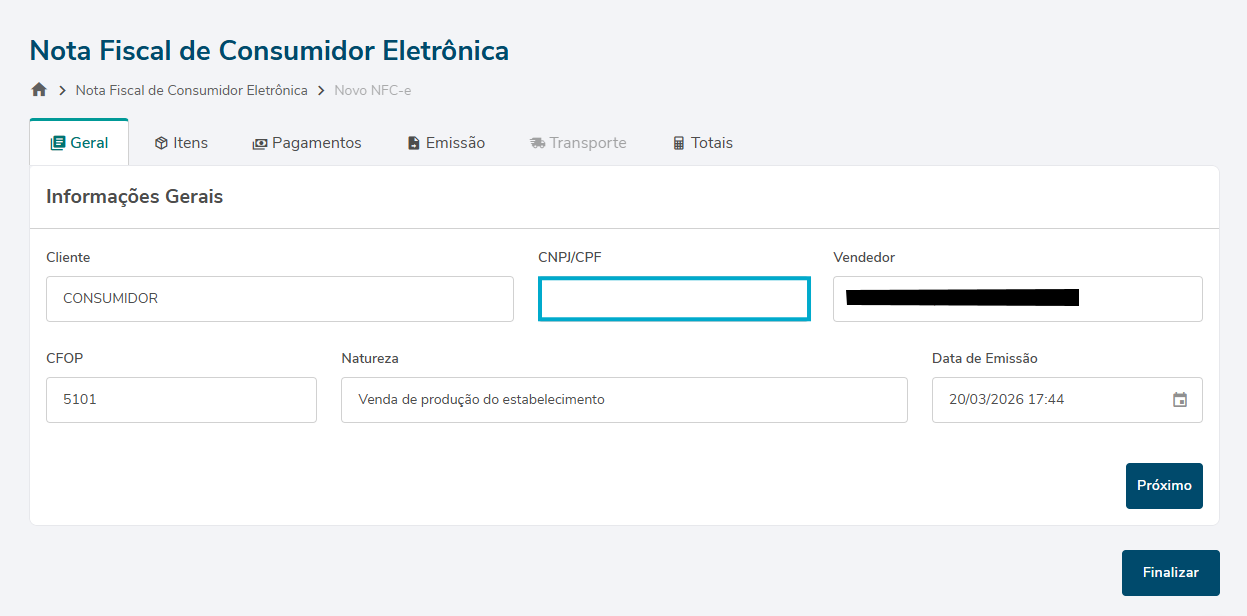Go to the Nota Fiscal de Consumidor Eletrônica breadcrumb
This screenshot has width=1247, height=616.
192,90
